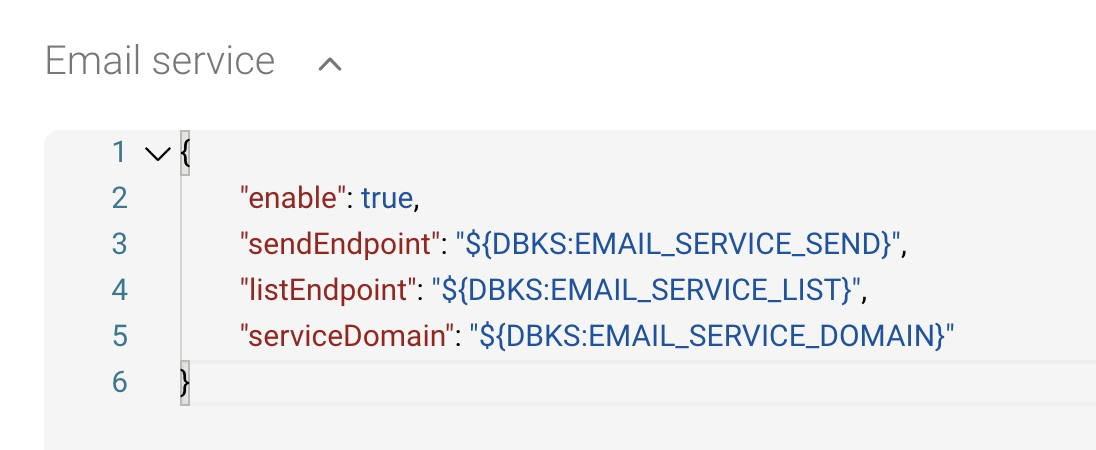
Task: Click line number 5 in the gutter
Action: click(119, 336)
